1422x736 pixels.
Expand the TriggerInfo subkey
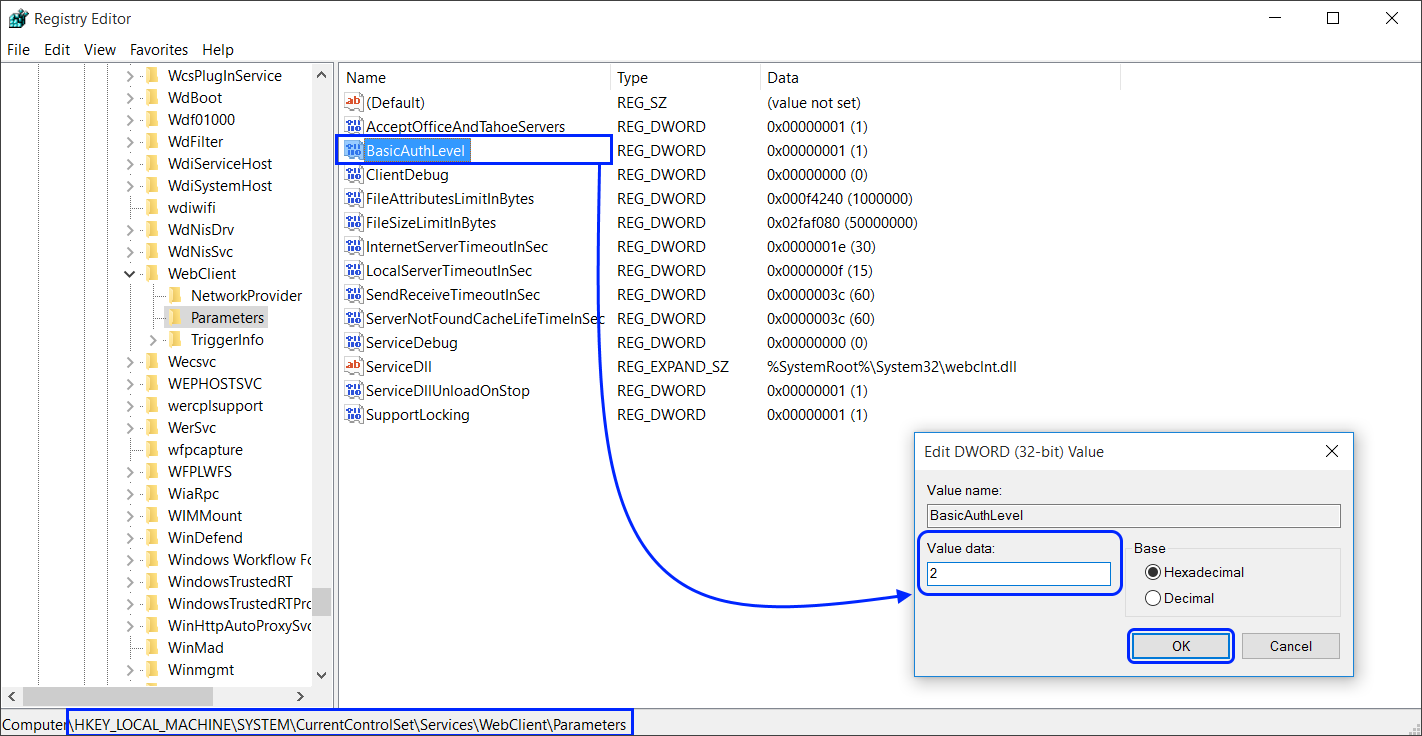point(153,340)
